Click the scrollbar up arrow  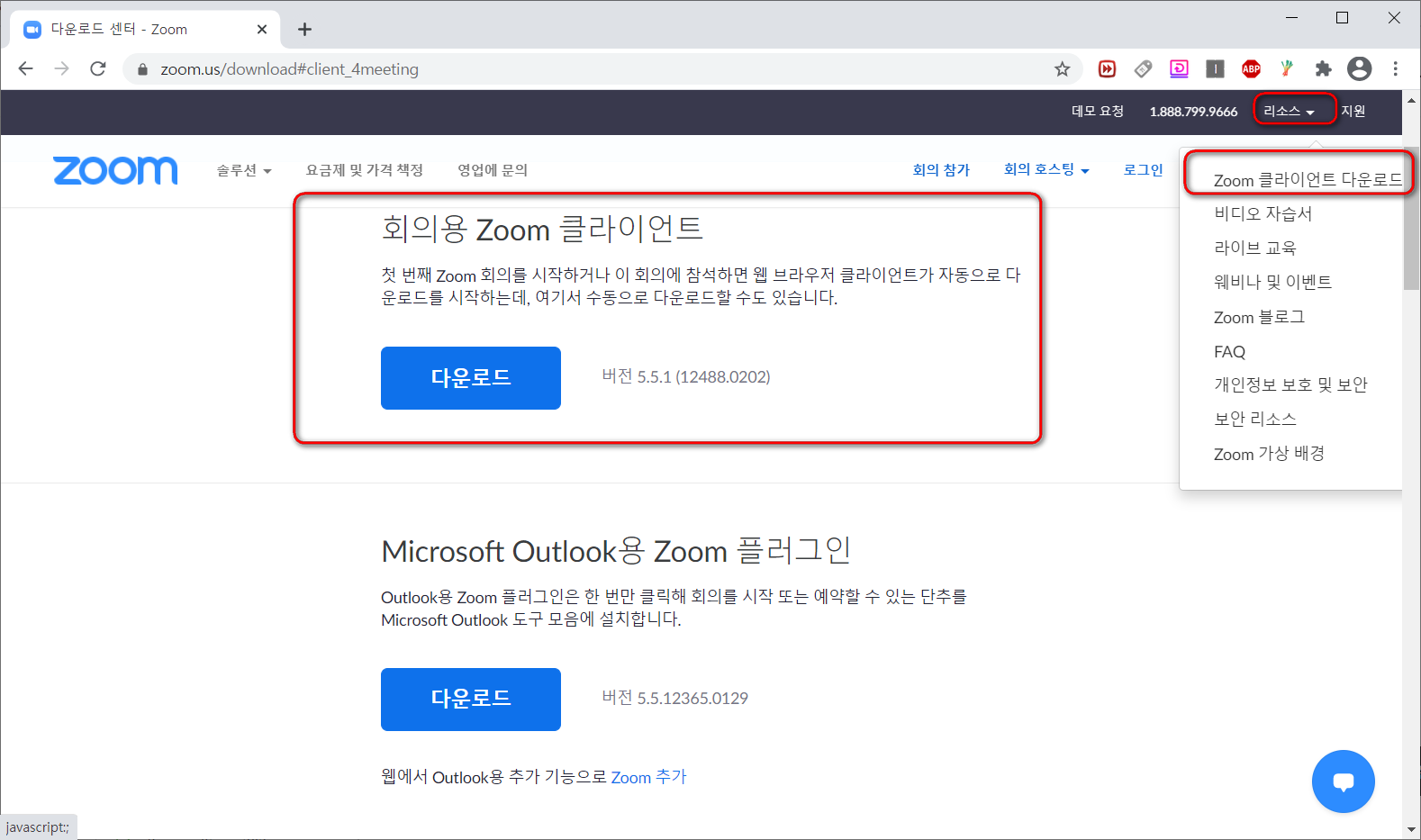coord(1411,99)
